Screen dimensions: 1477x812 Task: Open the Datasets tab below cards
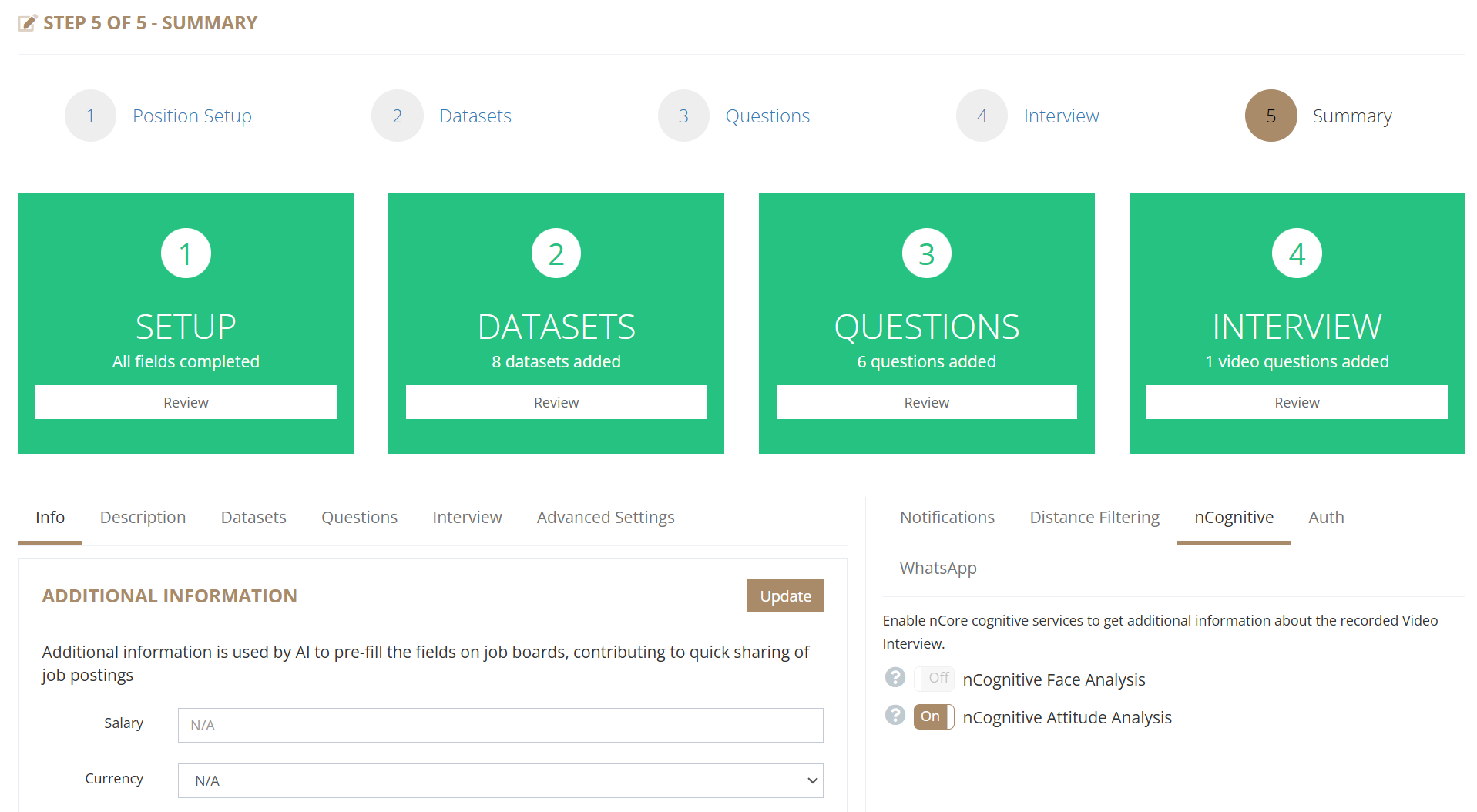click(x=253, y=518)
